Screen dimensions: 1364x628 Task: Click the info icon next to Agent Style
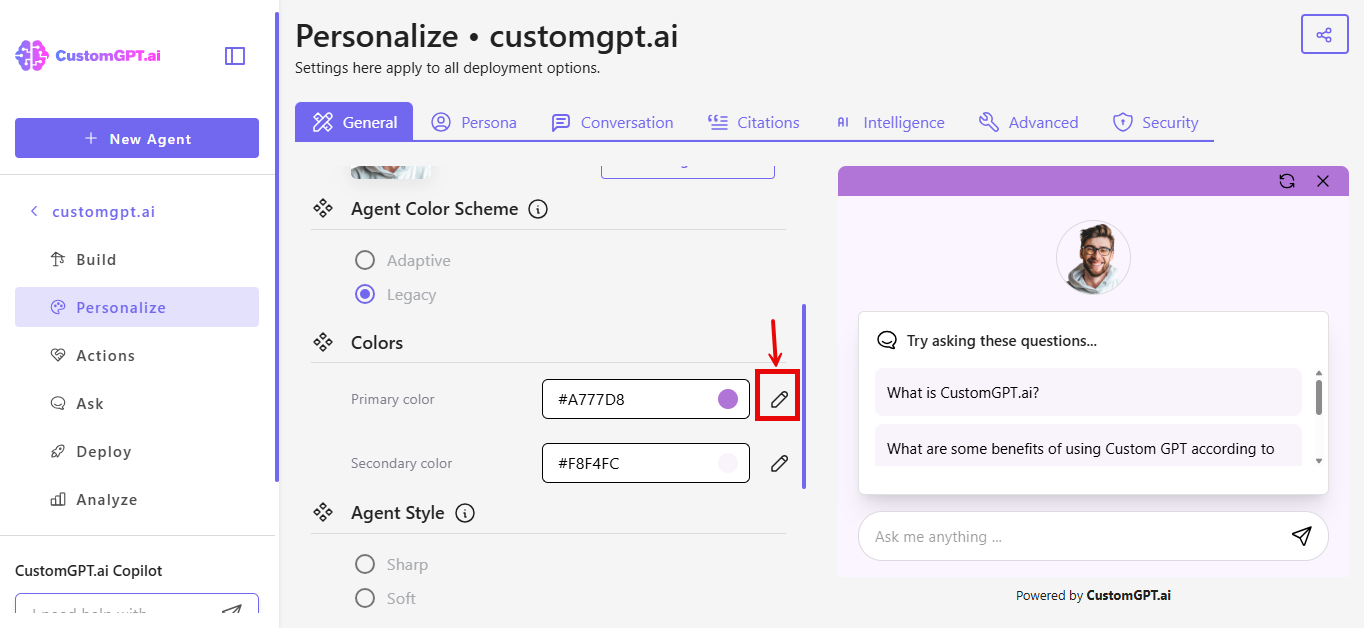pyautogui.click(x=464, y=513)
